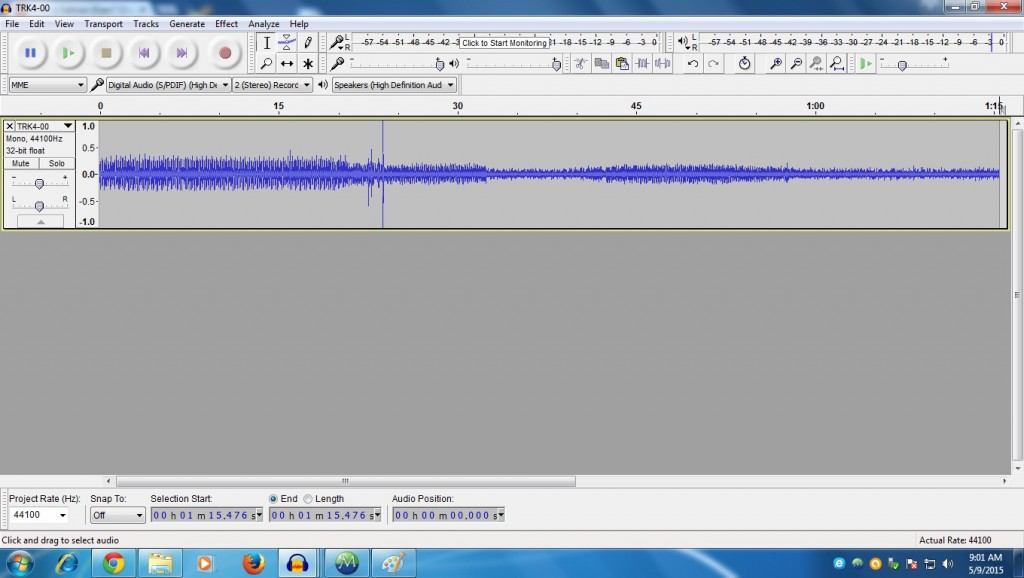Image resolution: width=1024 pixels, height=578 pixels.
Task: Open the Audio Position time format dropdown
Action: pyautogui.click(x=501, y=515)
